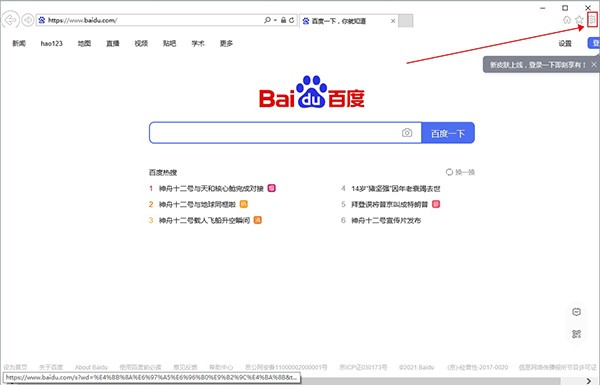Open hot search 6 神舟十二号宣传片发布
The height and width of the screenshot is (385, 600).
[386, 220]
